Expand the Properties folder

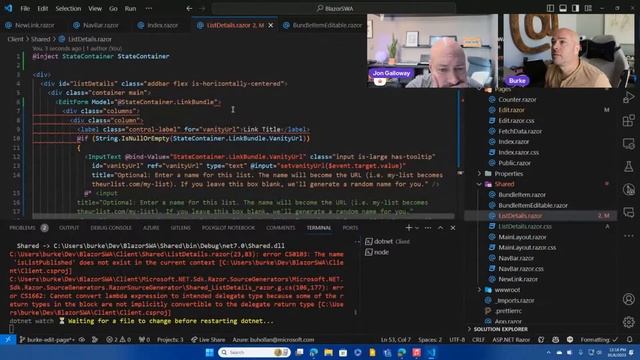point(480,173)
